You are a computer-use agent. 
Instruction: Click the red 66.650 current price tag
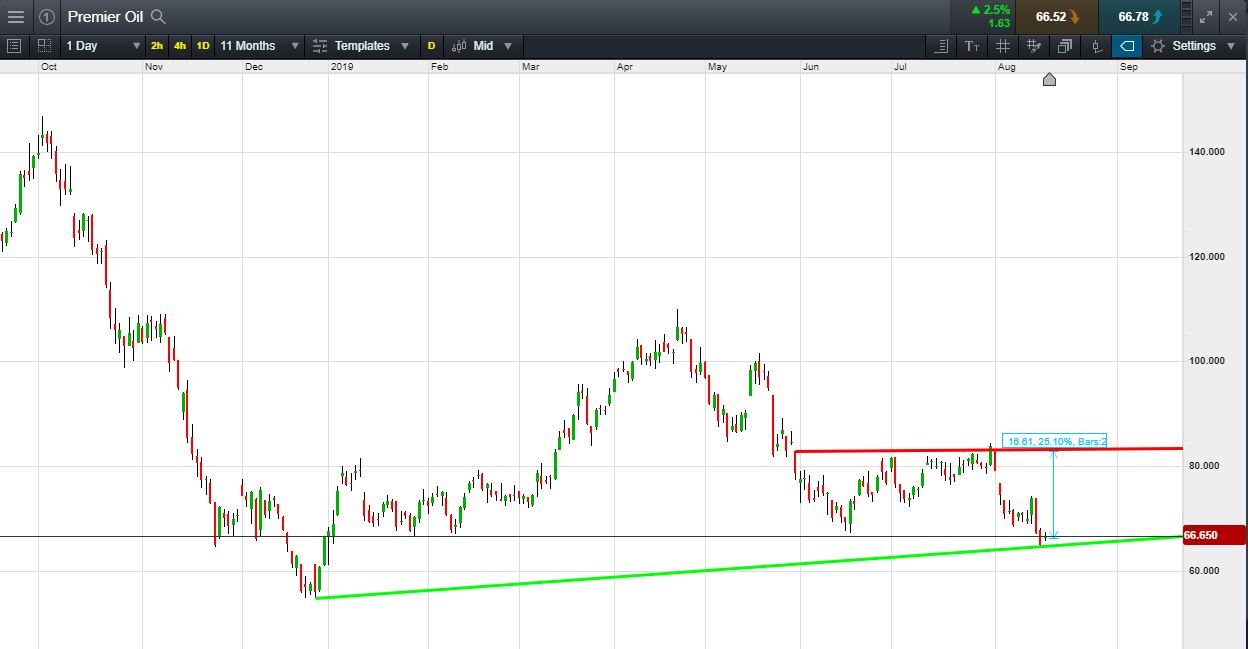coord(1213,536)
